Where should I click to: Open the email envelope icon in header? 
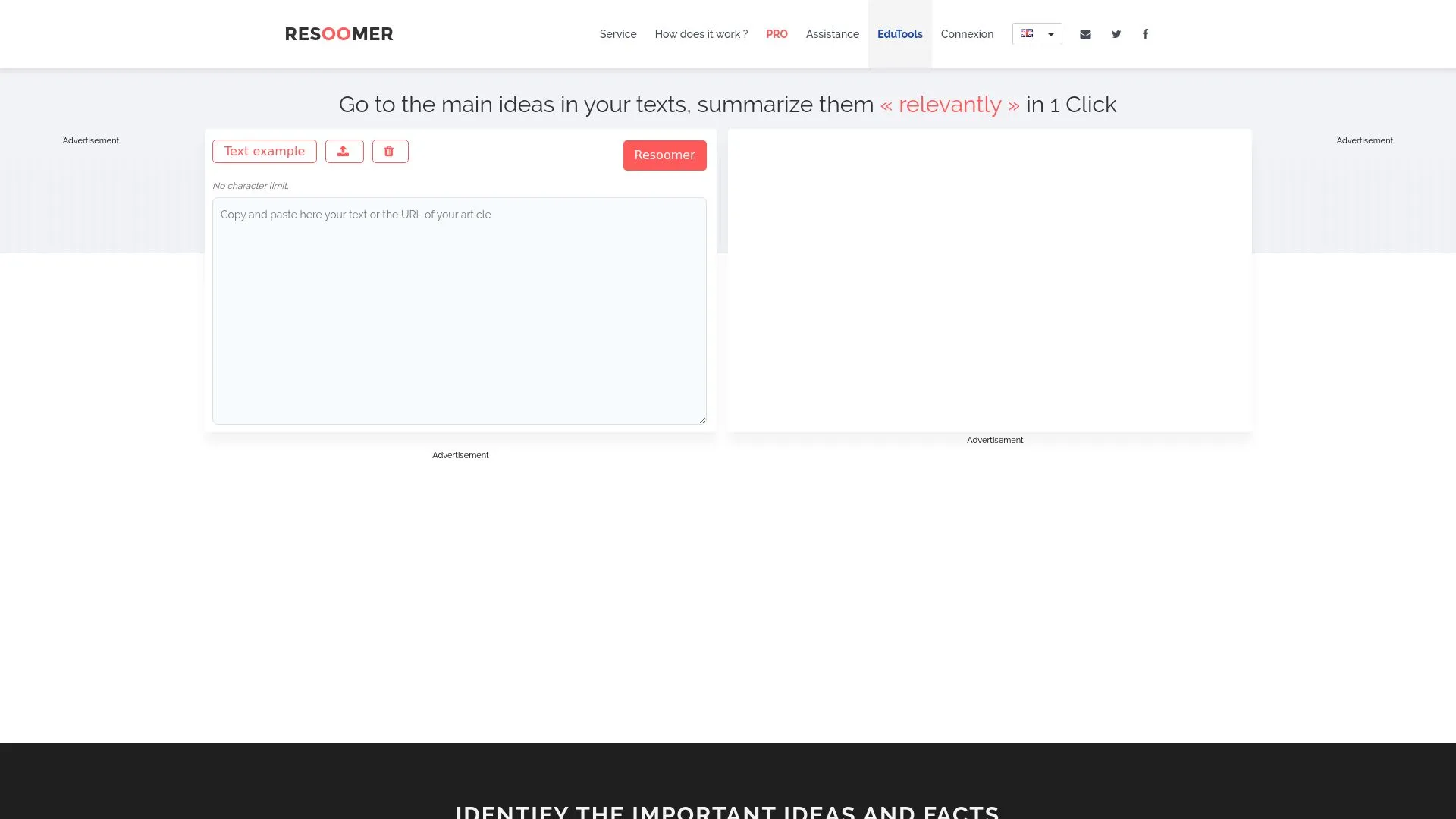click(1085, 34)
